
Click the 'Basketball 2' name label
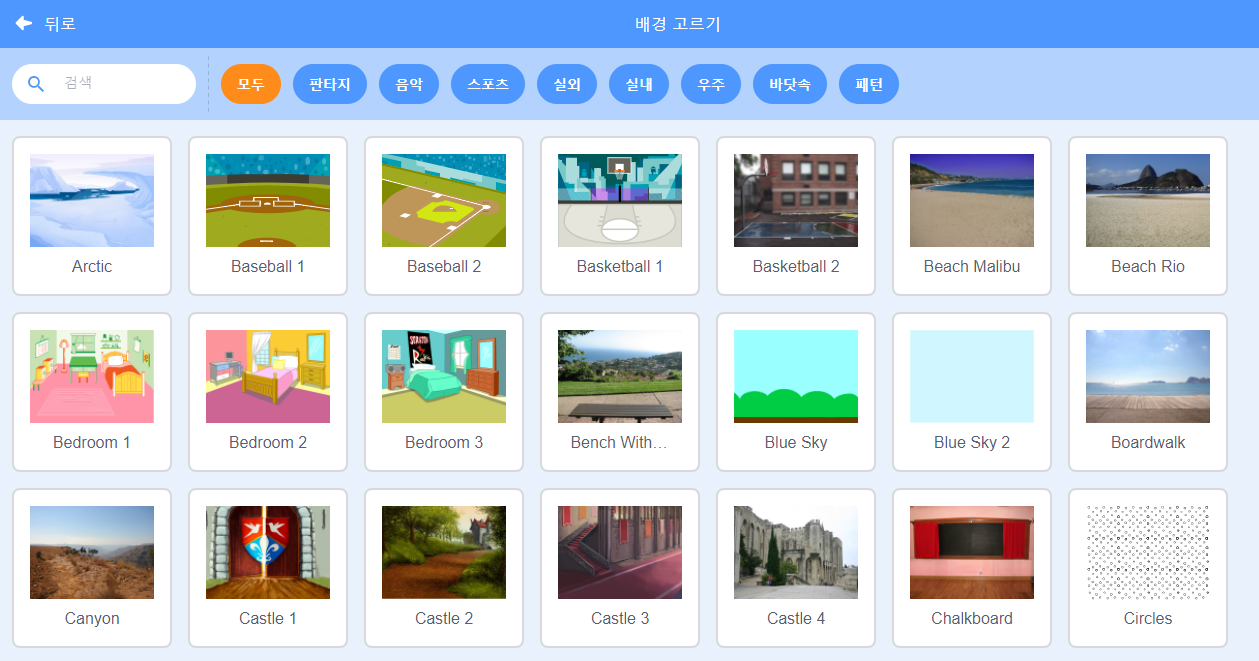click(x=796, y=266)
